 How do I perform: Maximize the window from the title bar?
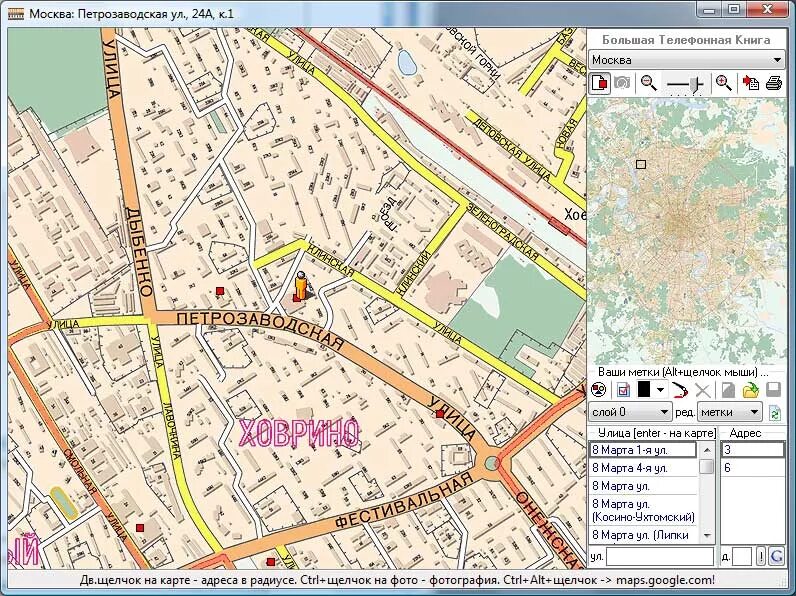tap(734, 9)
